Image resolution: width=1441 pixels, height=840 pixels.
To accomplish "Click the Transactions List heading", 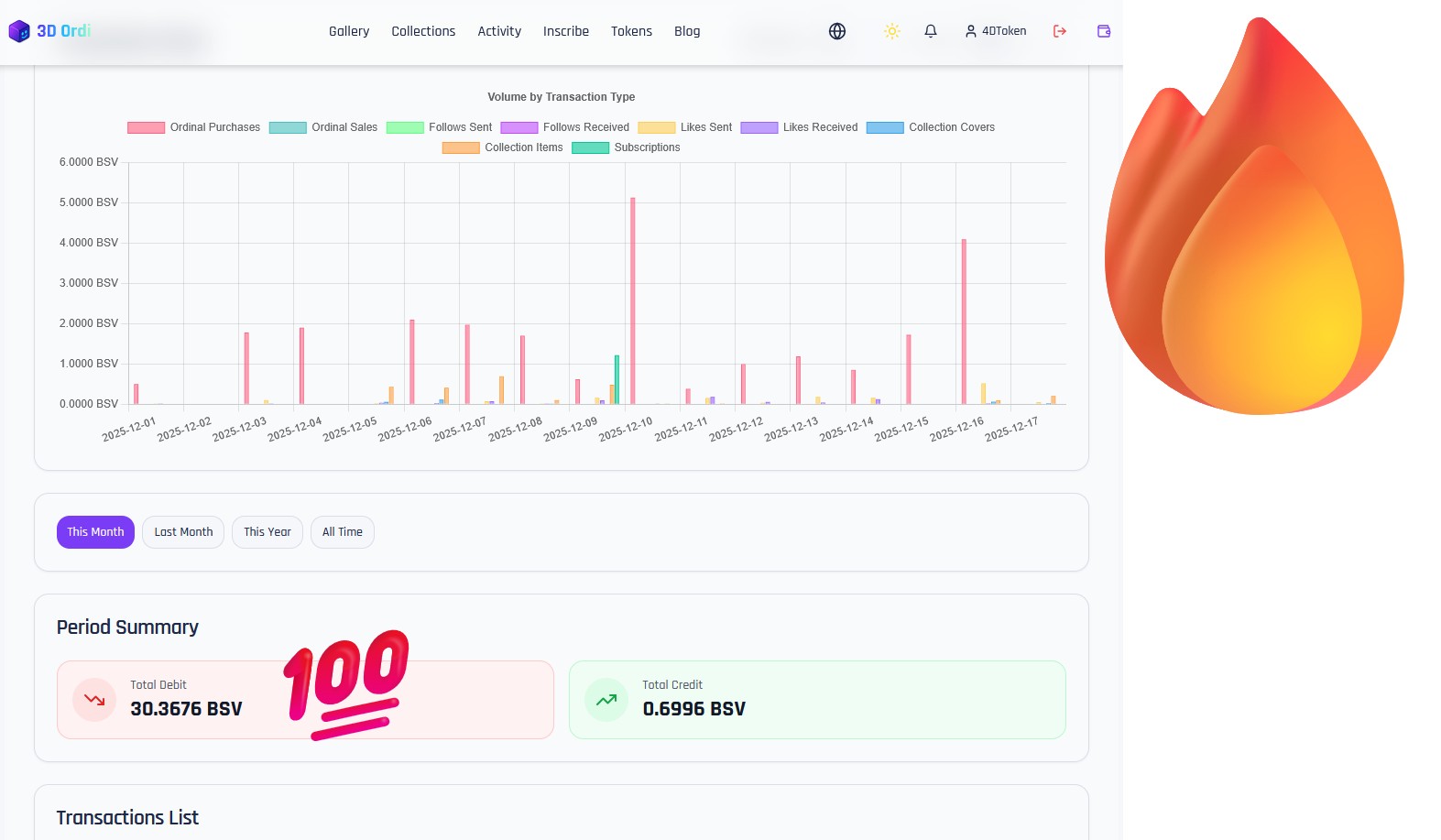I will pyautogui.click(x=127, y=818).
